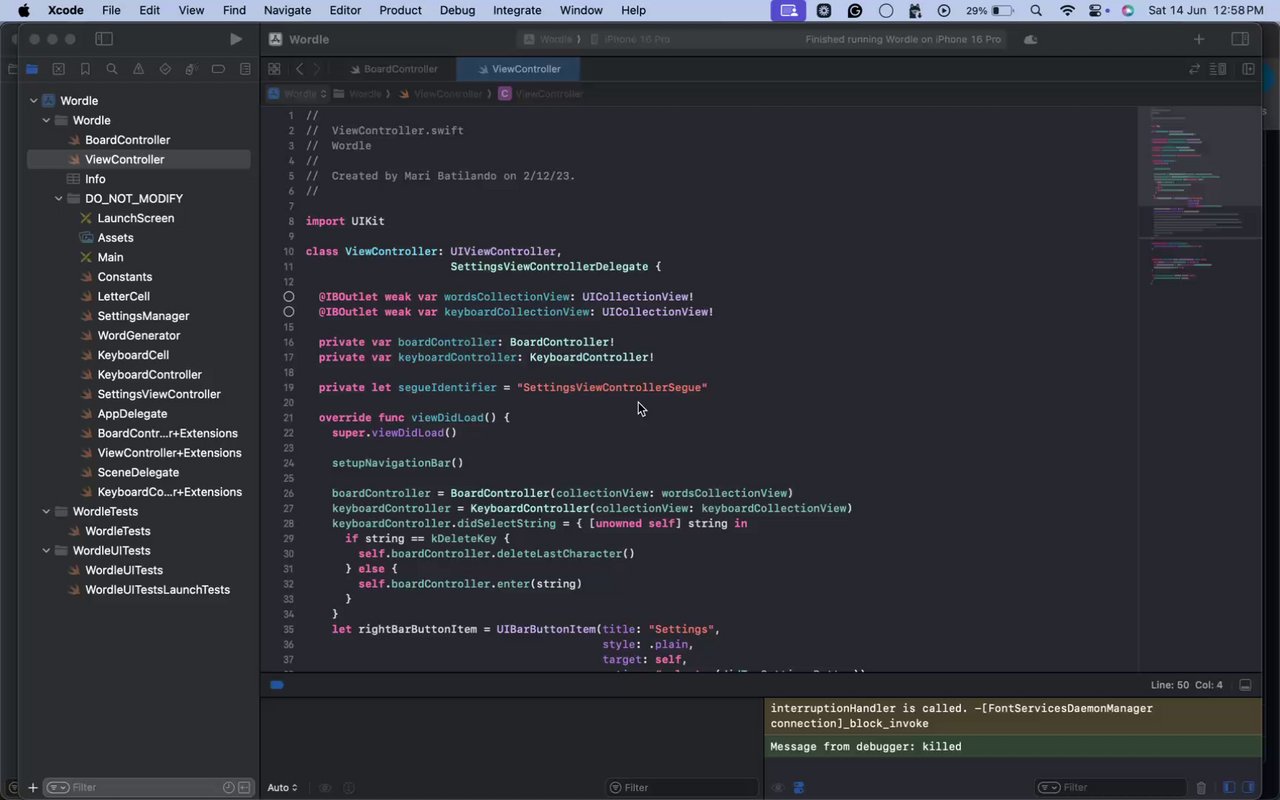Image resolution: width=1280 pixels, height=800 pixels.
Task: Click the code review arrows icon
Action: point(1194,69)
